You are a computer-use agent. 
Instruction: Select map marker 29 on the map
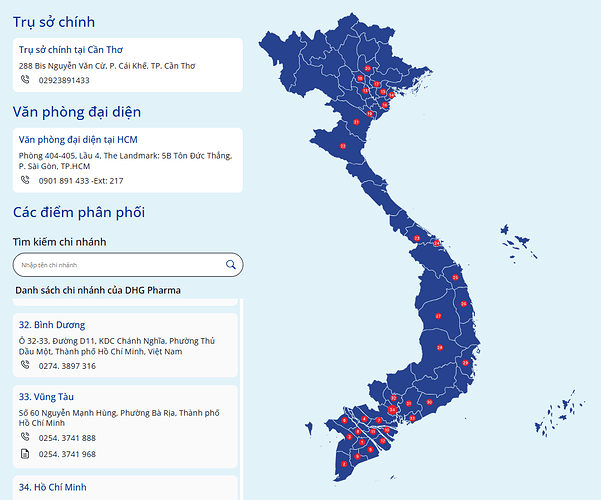(465, 363)
